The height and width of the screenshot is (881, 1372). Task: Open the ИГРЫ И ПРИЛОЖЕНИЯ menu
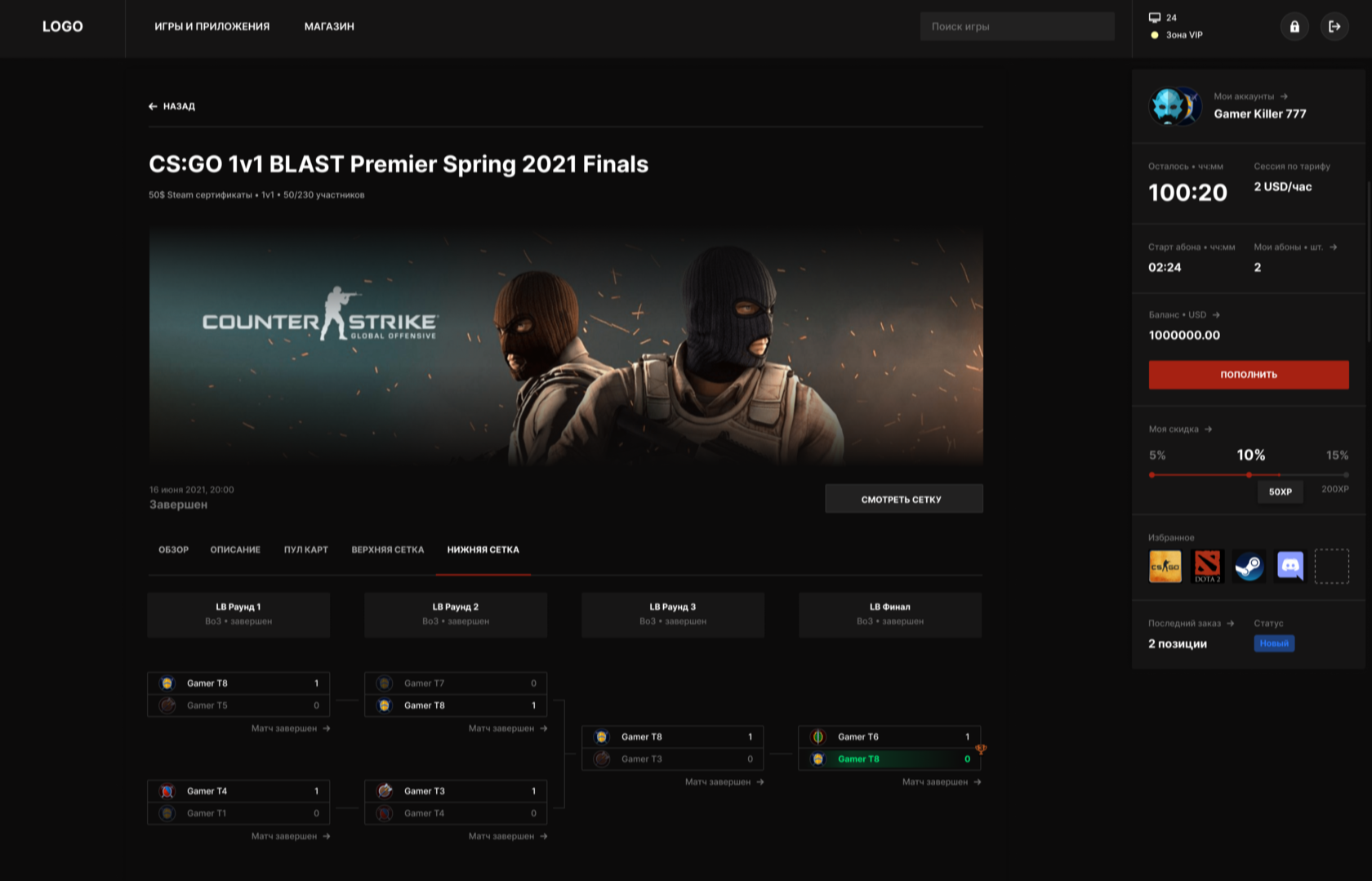coord(212,26)
